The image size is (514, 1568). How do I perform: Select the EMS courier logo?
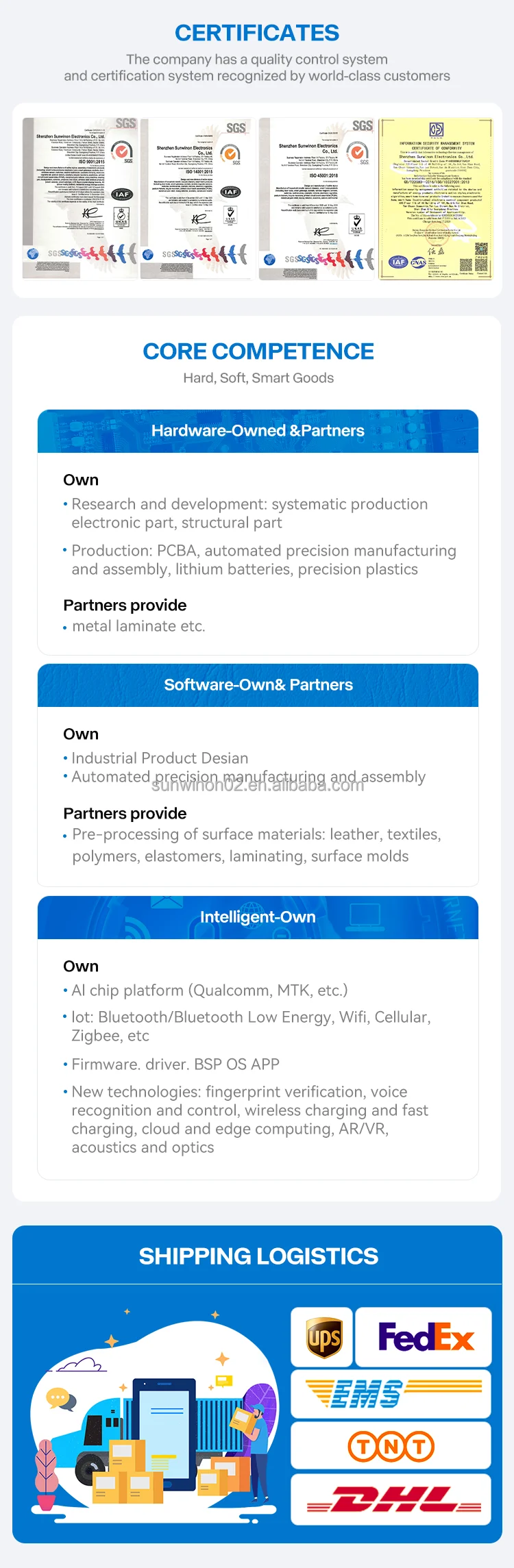click(391, 1393)
